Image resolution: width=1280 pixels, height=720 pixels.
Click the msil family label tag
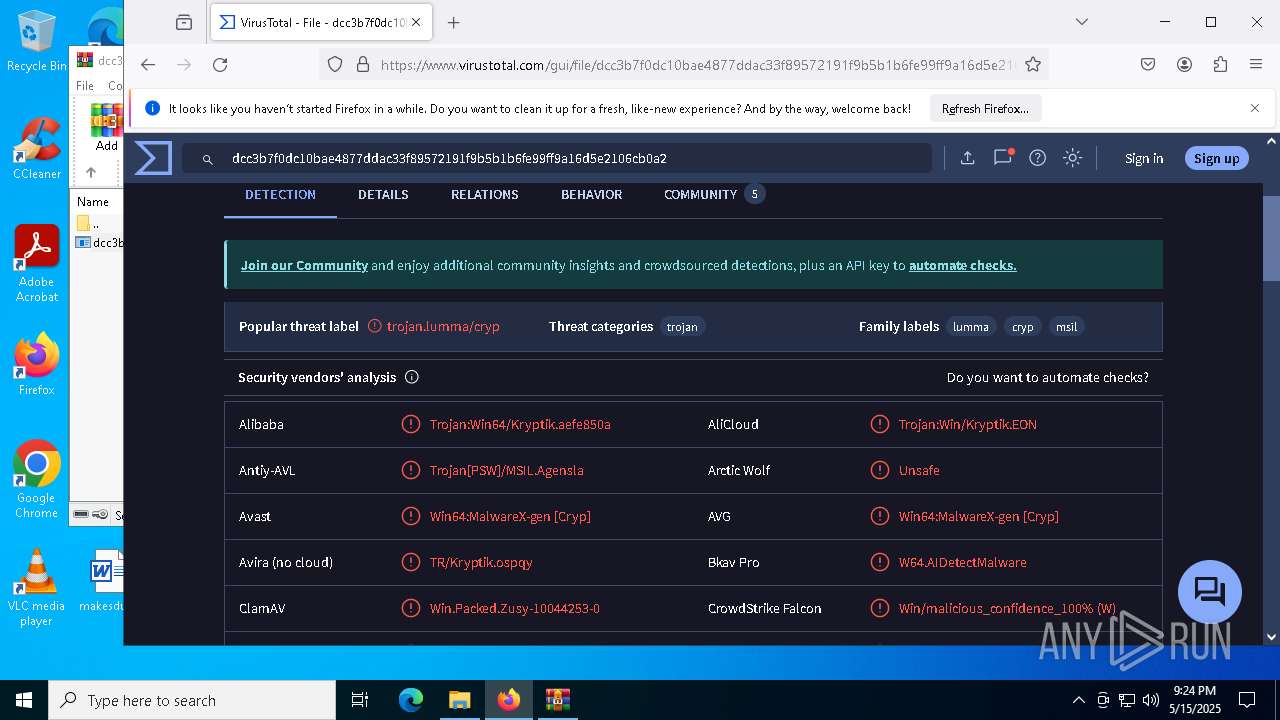tap(1066, 326)
